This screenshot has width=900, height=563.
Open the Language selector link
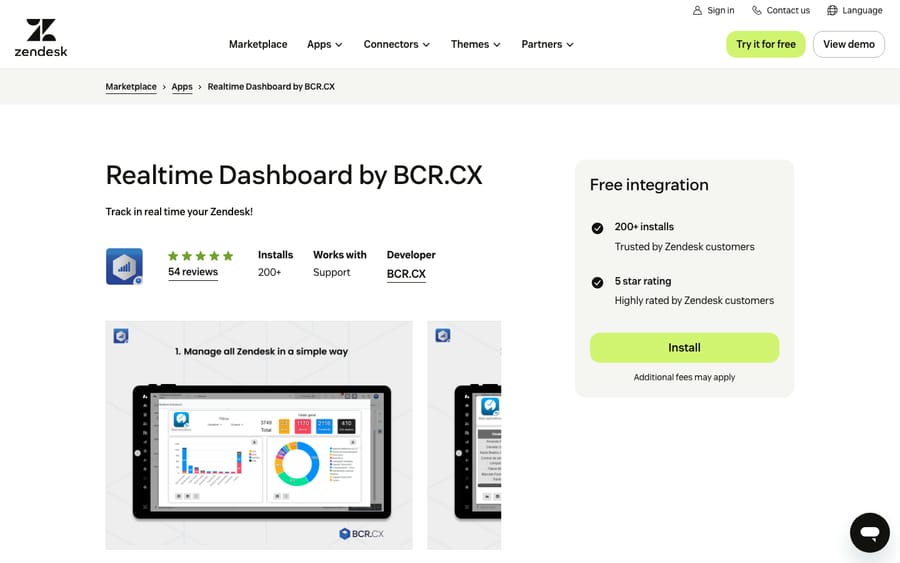862,10
